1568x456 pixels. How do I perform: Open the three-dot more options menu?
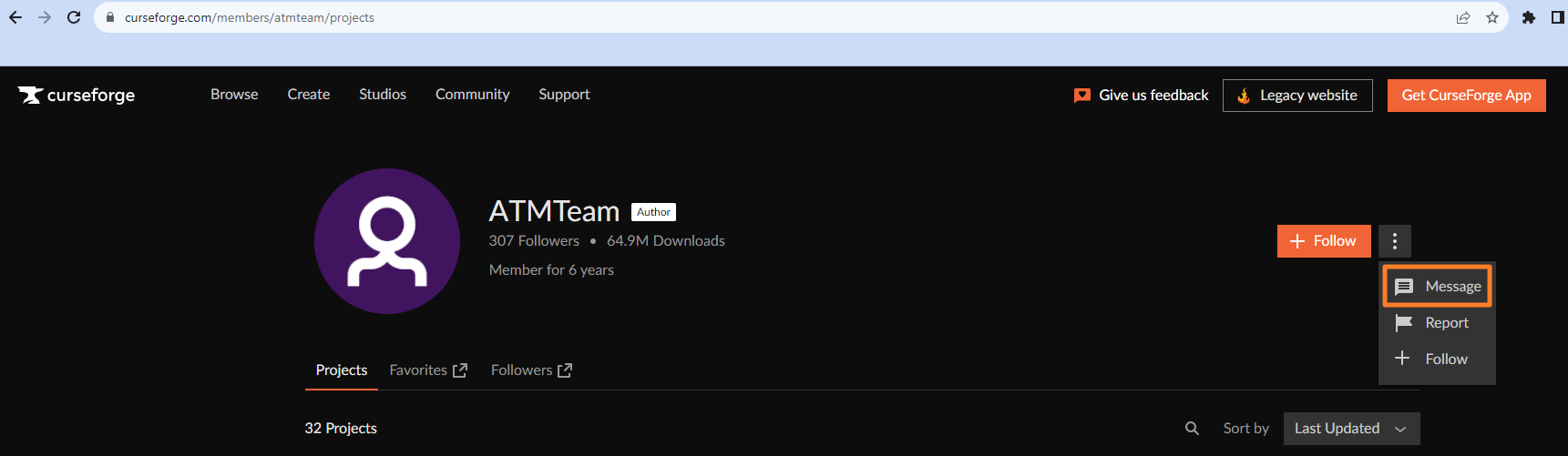pos(1395,241)
